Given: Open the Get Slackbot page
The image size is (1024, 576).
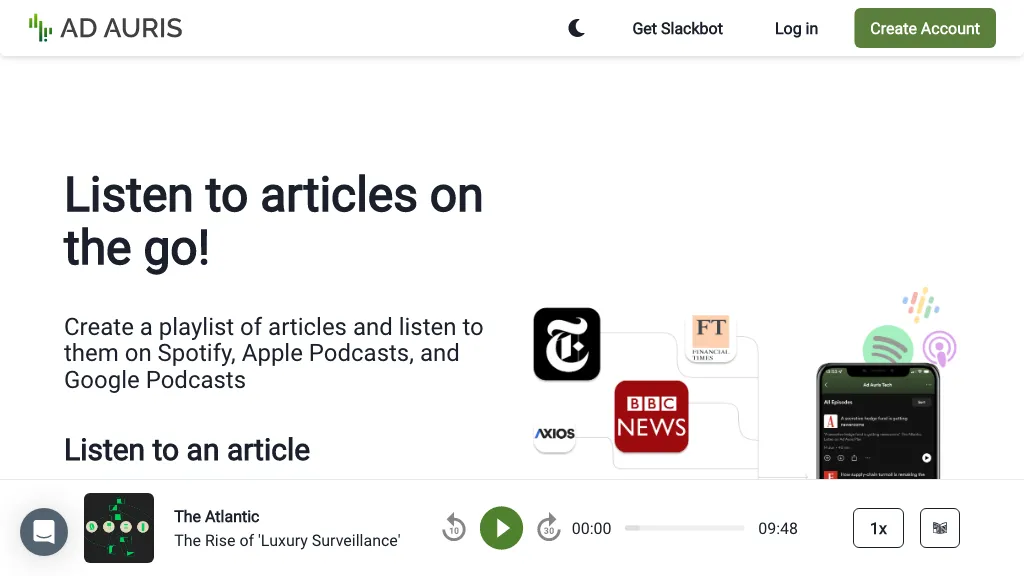Looking at the screenshot, I should click(677, 28).
